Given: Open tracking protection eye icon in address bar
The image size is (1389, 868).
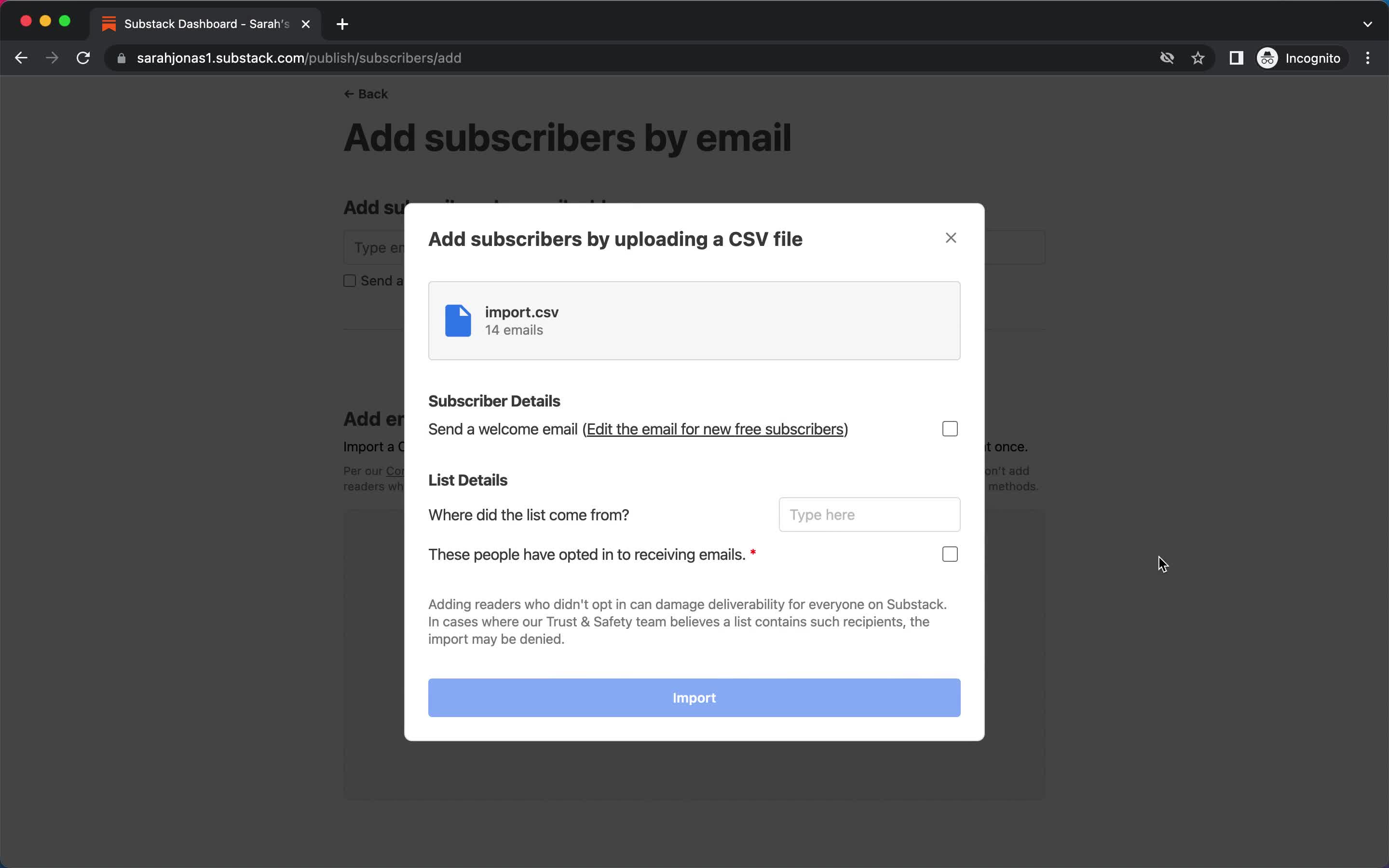Looking at the screenshot, I should point(1166,58).
